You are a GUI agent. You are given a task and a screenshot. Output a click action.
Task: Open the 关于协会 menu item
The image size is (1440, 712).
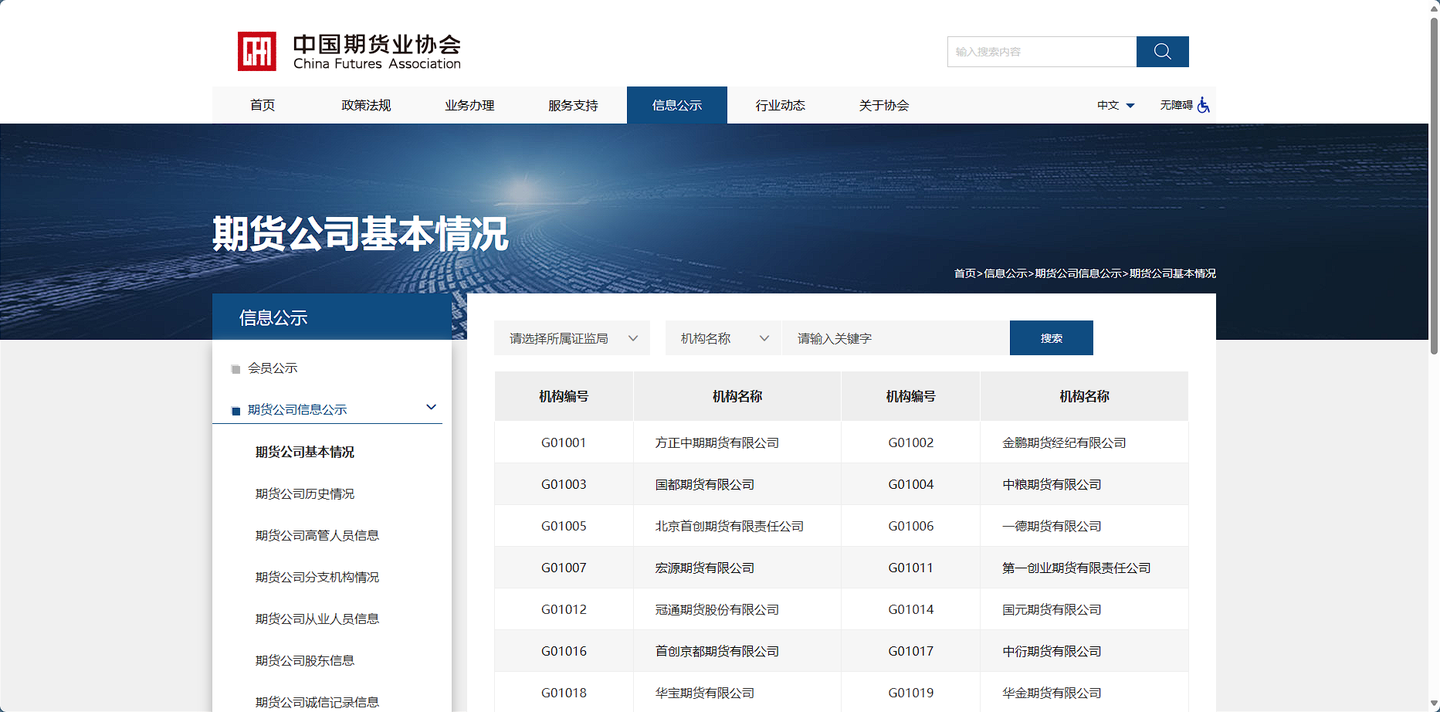tap(884, 105)
